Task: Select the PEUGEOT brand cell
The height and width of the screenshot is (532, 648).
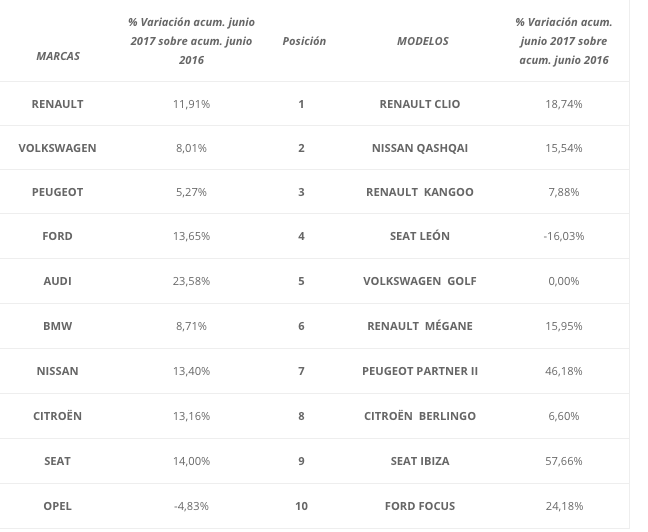Action: [57, 192]
